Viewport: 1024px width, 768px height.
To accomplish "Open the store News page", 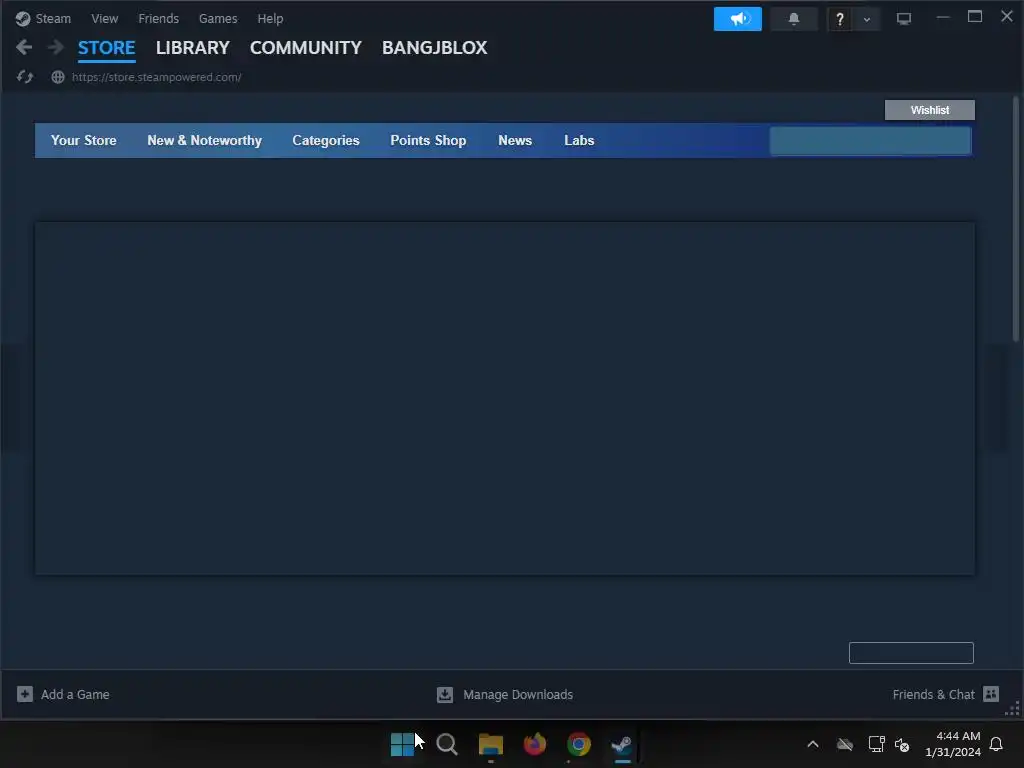I will (x=515, y=140).
